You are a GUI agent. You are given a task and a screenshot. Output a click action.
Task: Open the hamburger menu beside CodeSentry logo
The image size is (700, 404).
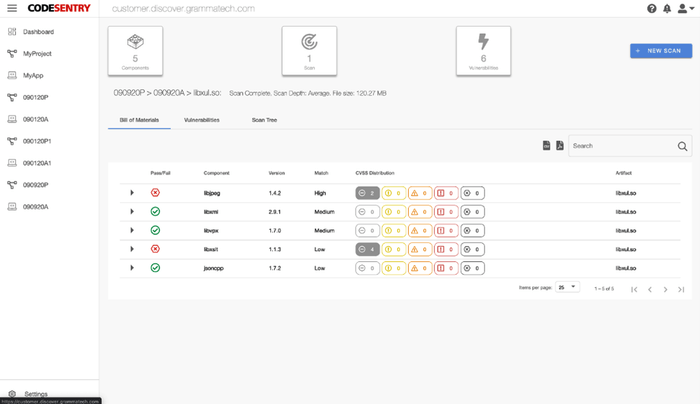click(12, 8)
